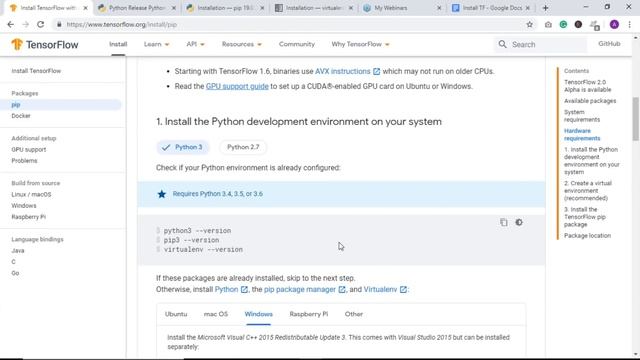Open Docker in the sidebar
Screen dimensions: 640x360
click(21, 116)
